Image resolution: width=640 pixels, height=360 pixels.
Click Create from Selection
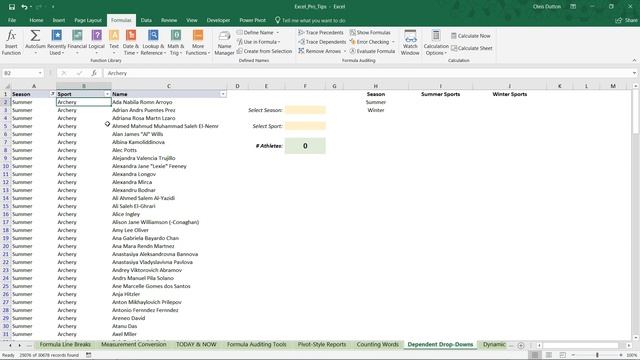264,51
